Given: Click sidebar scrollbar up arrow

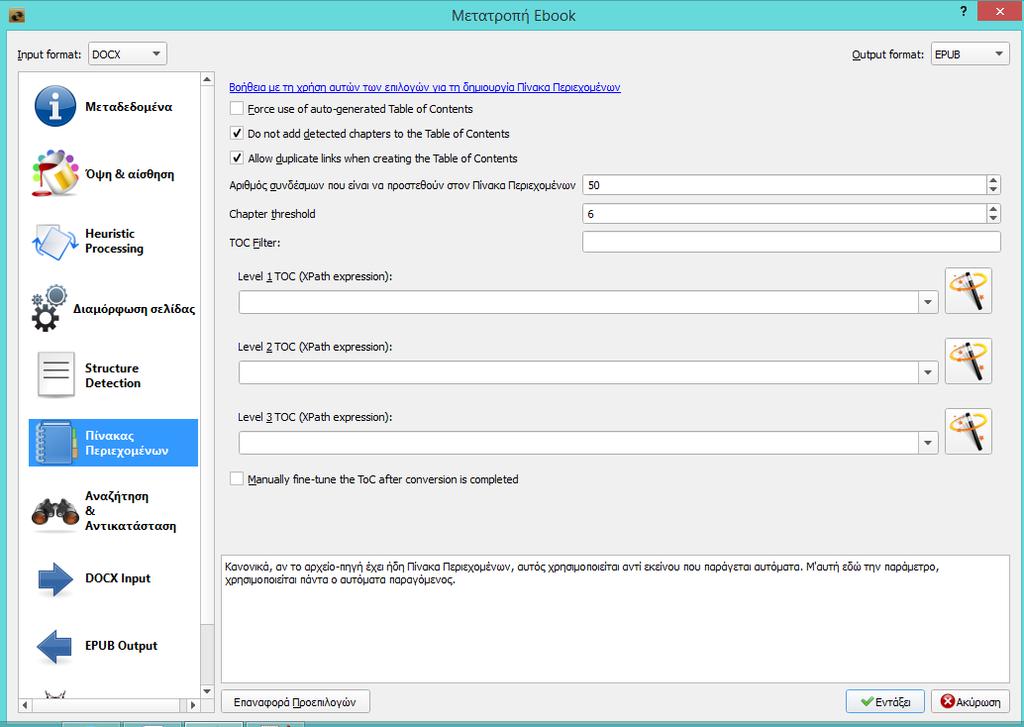Looking at the screenshot, I should (207, 79).
